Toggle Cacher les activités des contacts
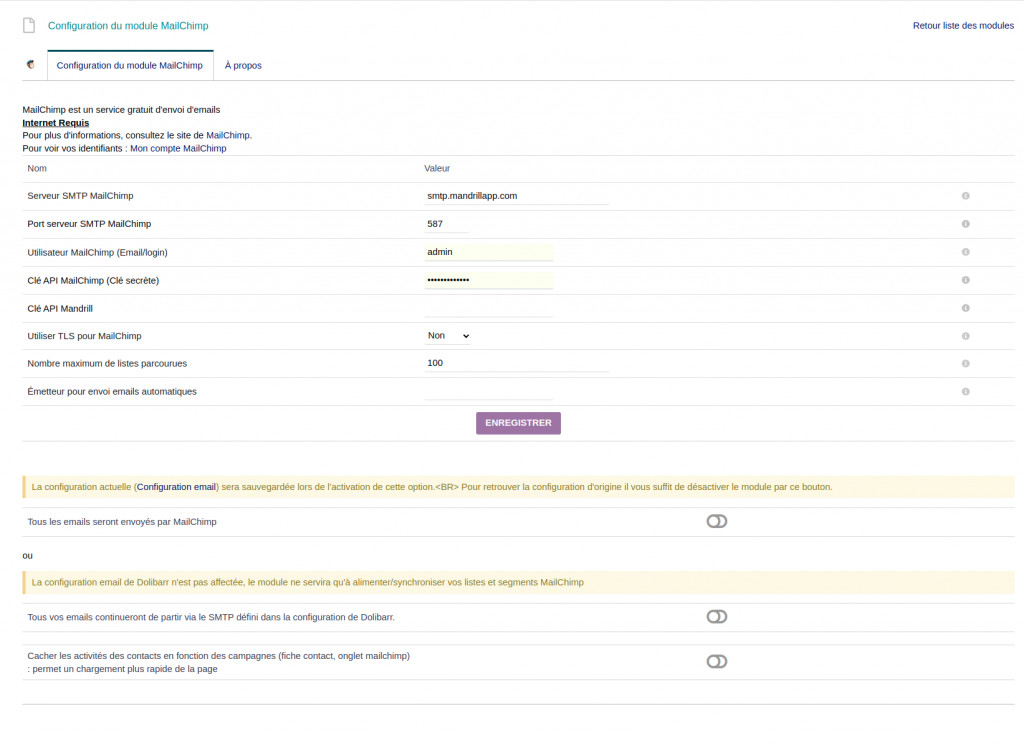1024x745 pixels. (x=716, y=661)
